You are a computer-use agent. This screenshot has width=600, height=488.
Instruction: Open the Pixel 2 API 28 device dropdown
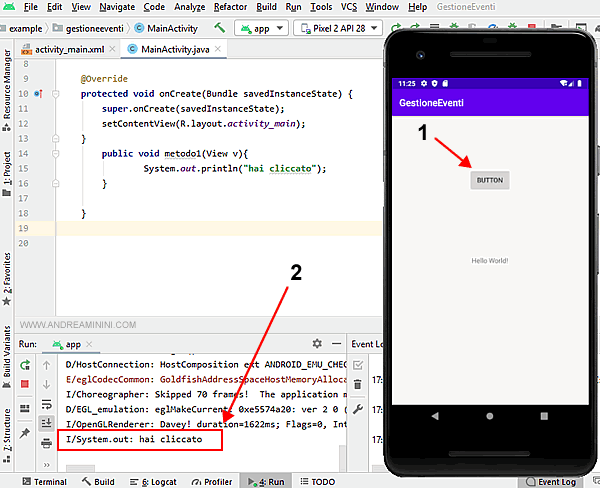[x=328, y=29]
